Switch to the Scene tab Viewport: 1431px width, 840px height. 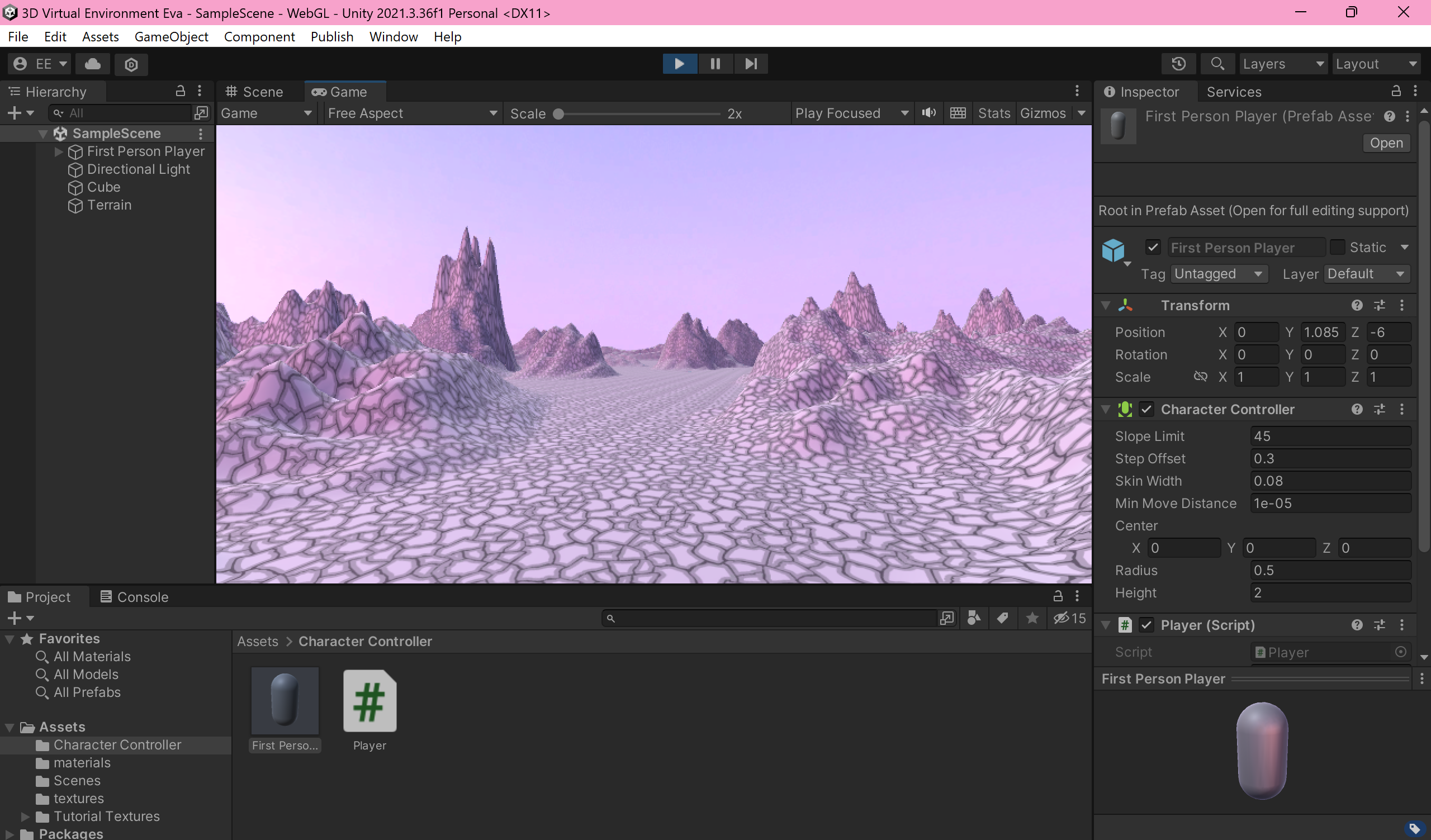tap(254, 92)
